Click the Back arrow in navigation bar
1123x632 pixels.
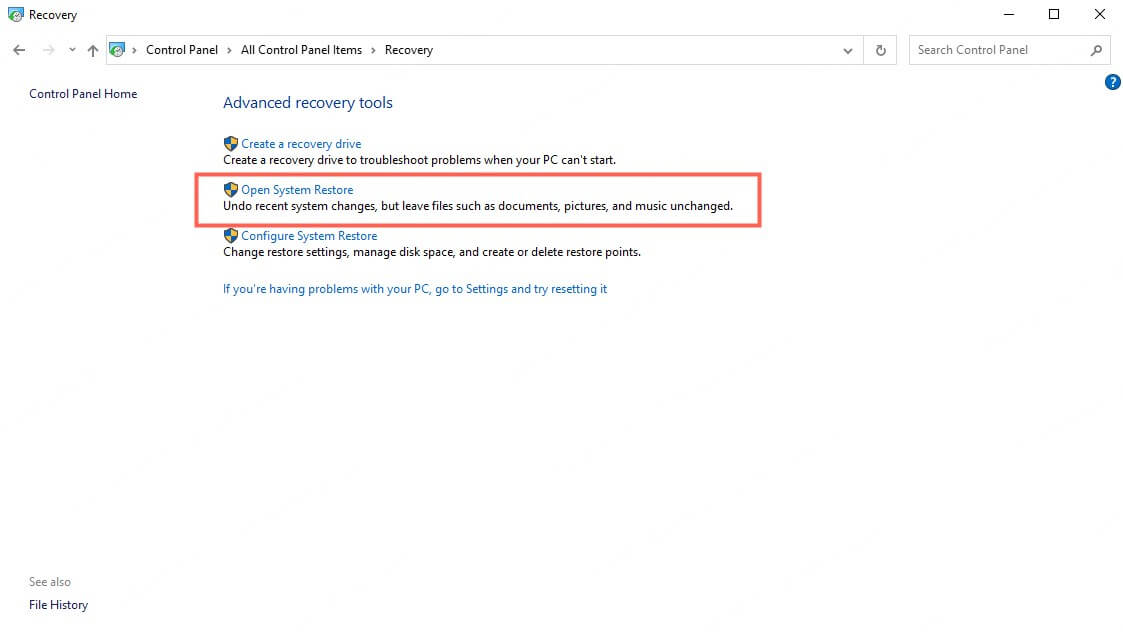pyautogui.click(x=19, y=50)
